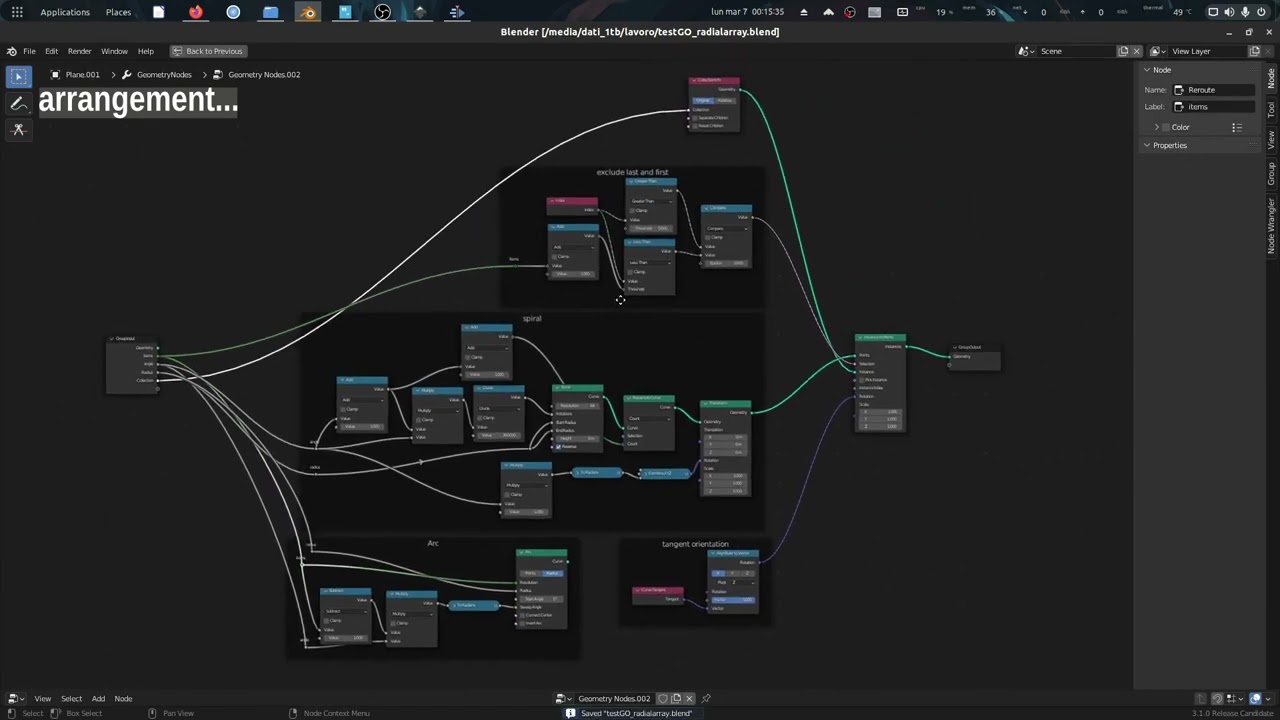Viewport: 1280px width, 720px height.
Task: Open the Render menu
Action: coord(79,51)
